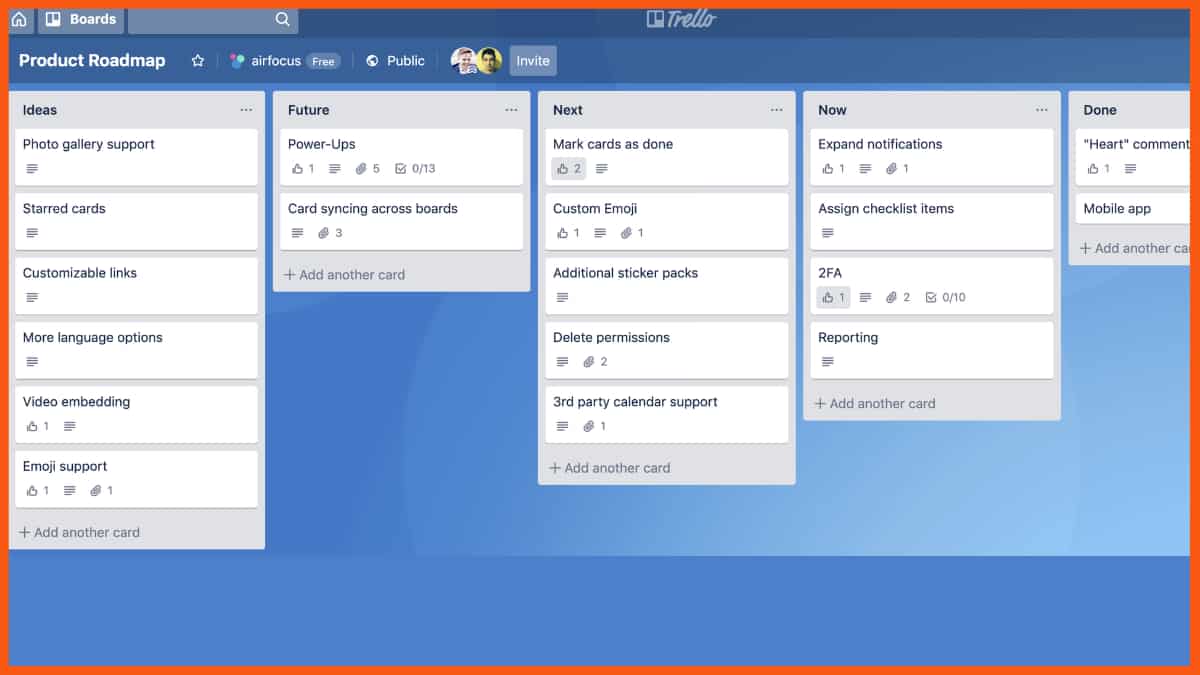Click the description icon on Reporting card
Screen dimensions: 1200x675
point(828,362)
